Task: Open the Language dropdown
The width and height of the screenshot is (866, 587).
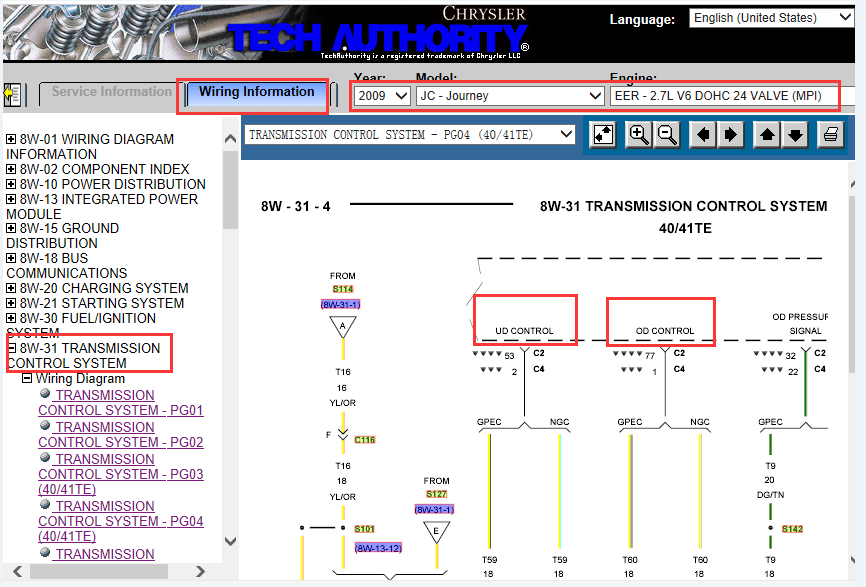Action: (x=771, y=18)
